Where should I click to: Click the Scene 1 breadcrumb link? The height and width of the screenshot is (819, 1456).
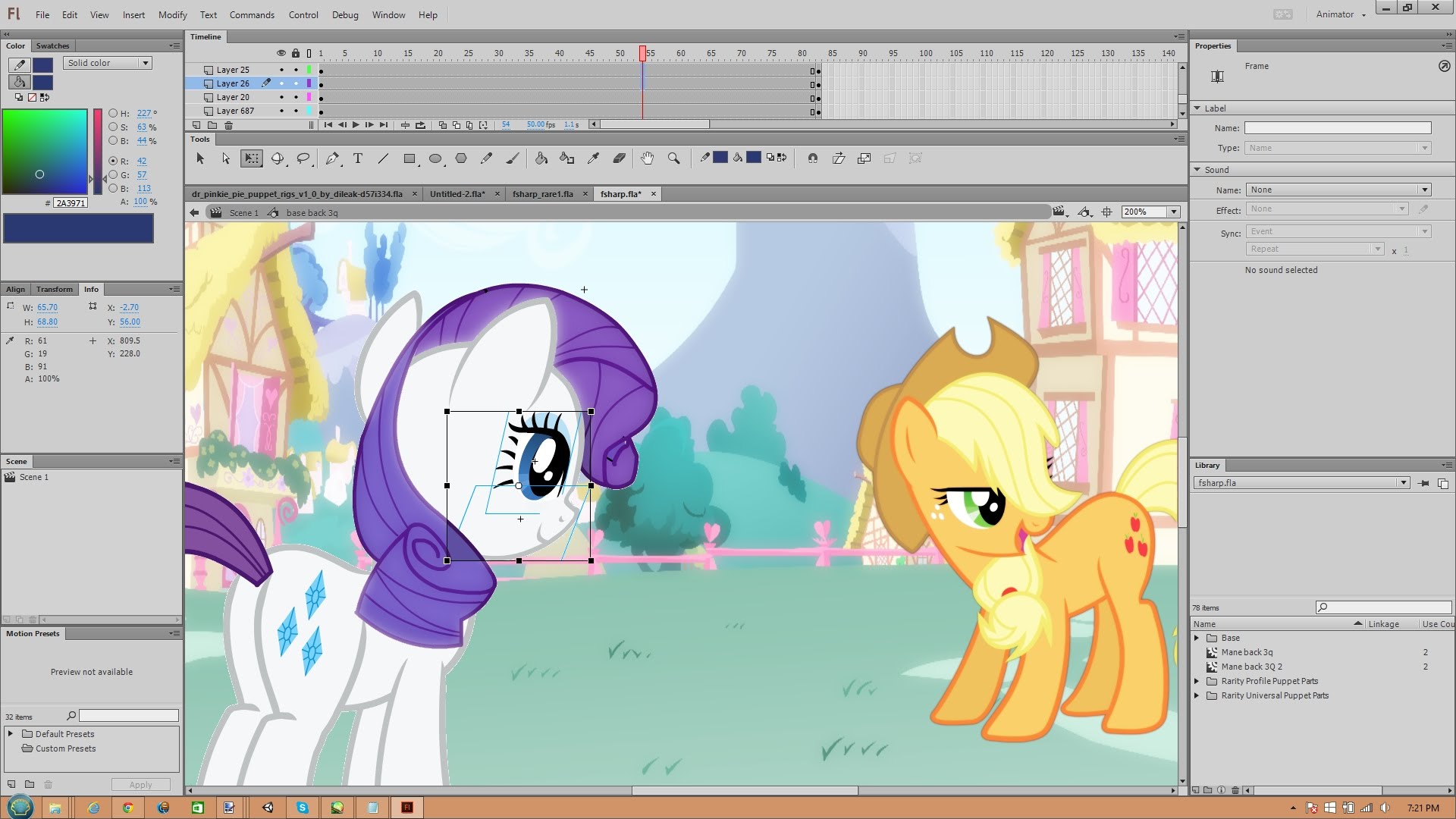point(244,213)
